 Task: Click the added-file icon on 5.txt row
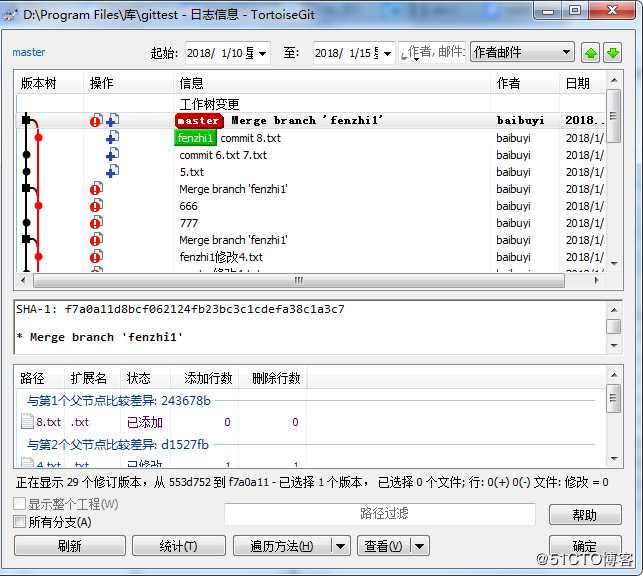tap(112, 171)
